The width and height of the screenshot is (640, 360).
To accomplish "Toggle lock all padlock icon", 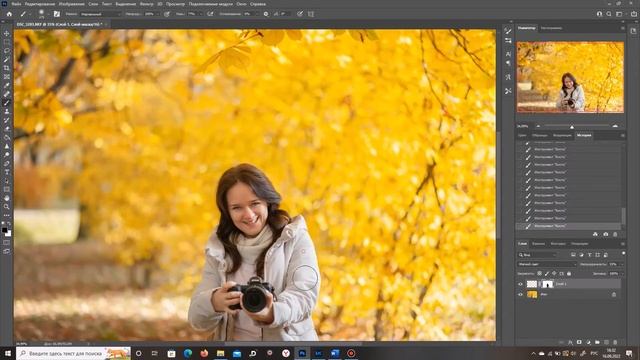I will tap(569, 273).
